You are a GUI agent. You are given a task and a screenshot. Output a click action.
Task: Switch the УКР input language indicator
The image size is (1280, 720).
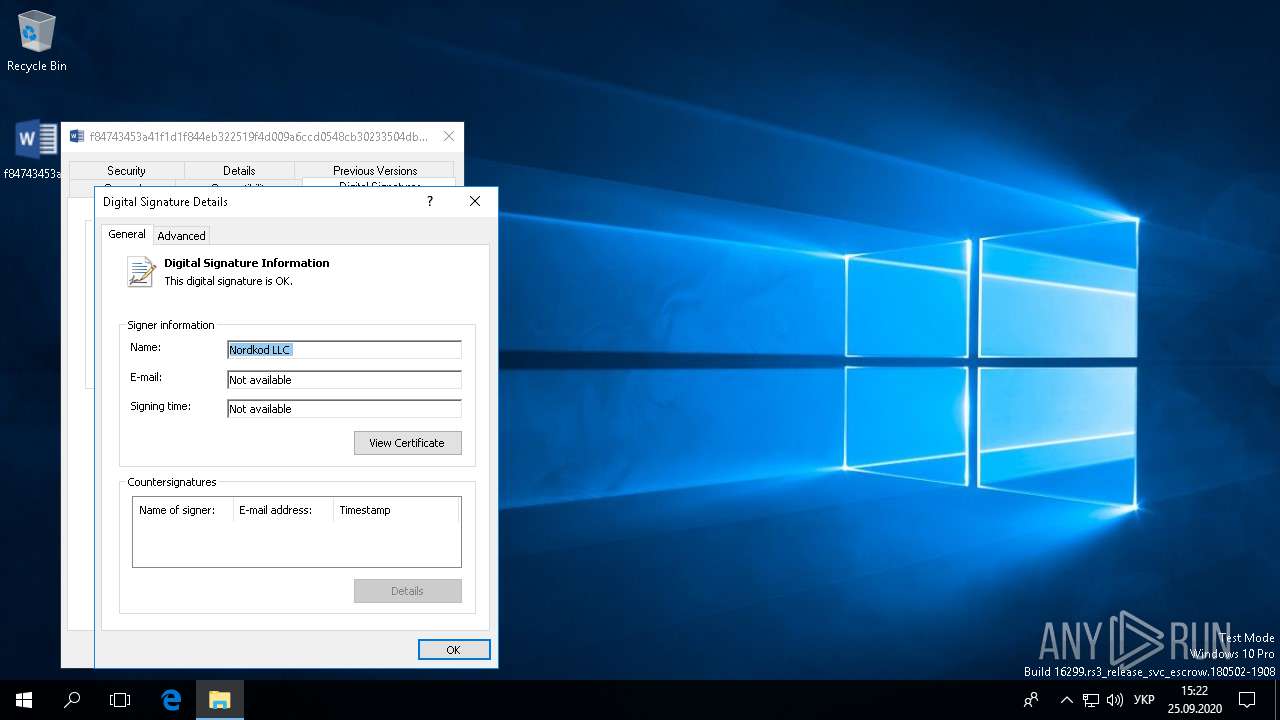pyautogui.click(x=1144, y=700)
